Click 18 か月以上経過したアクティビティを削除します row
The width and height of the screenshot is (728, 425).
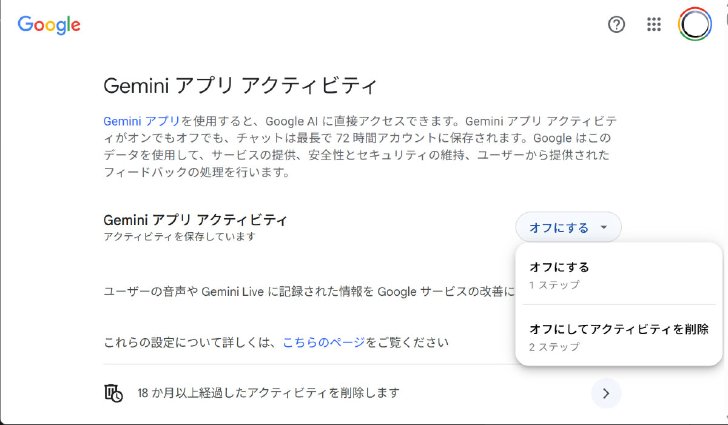(x=362, y=393)
